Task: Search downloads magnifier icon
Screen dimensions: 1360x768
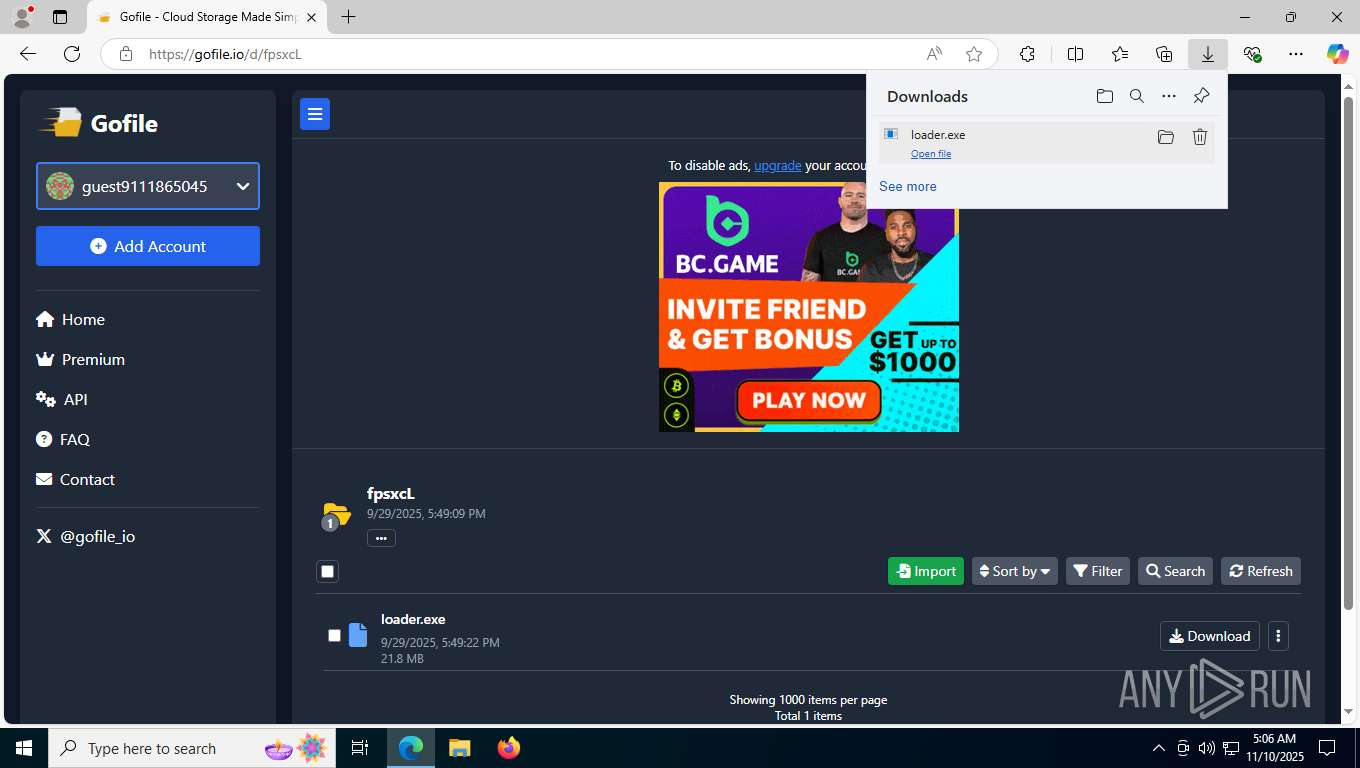Action: (1136, 96)
